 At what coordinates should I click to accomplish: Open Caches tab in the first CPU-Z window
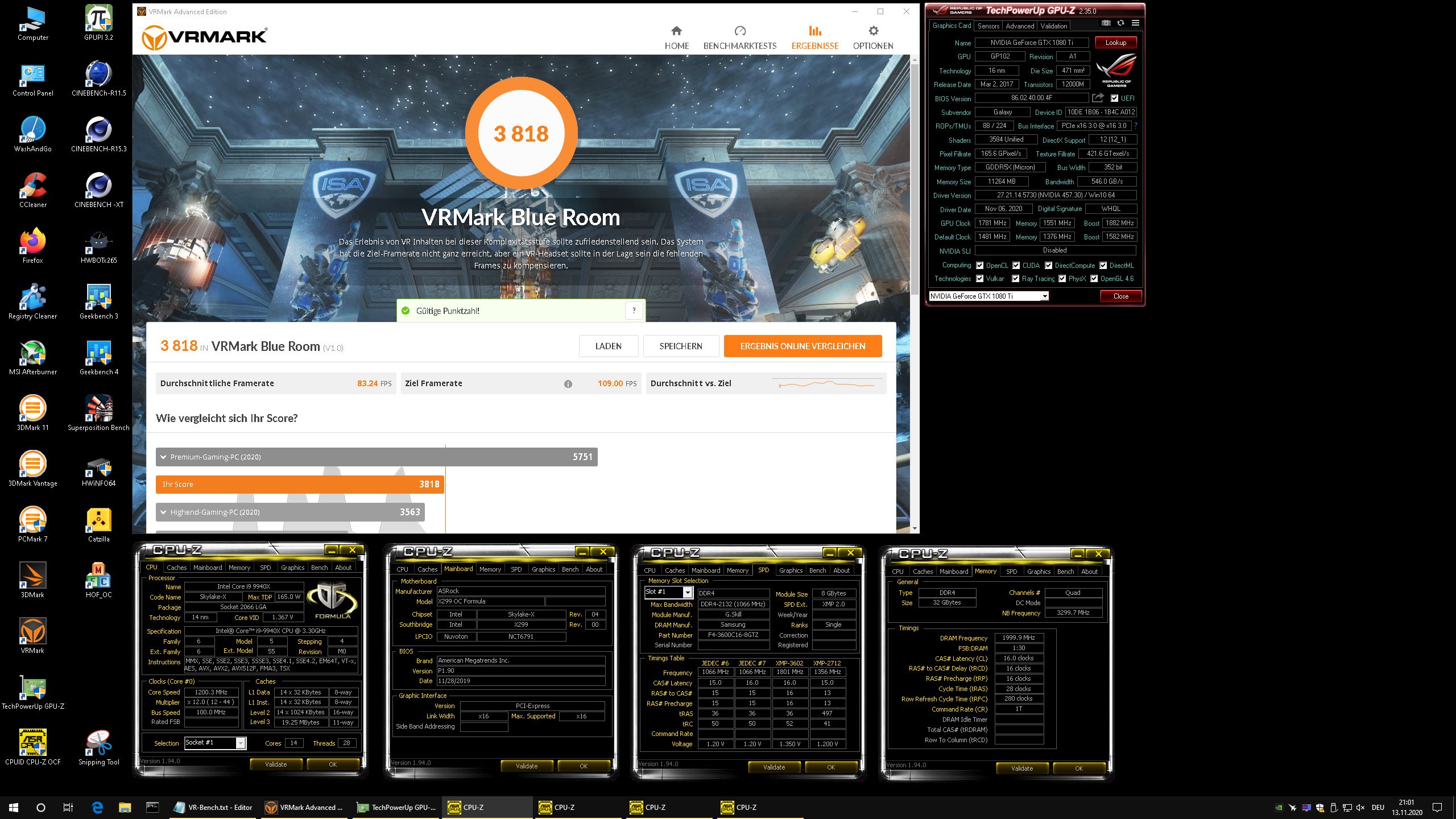[176, 568]
